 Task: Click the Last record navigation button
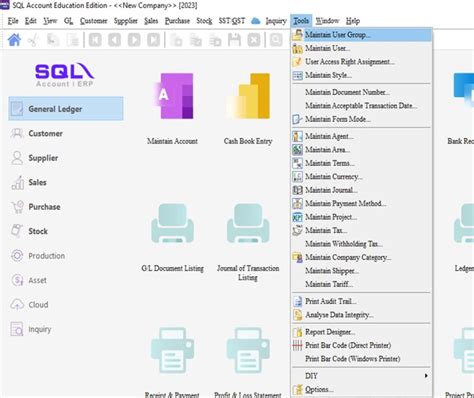coord(154,40)
